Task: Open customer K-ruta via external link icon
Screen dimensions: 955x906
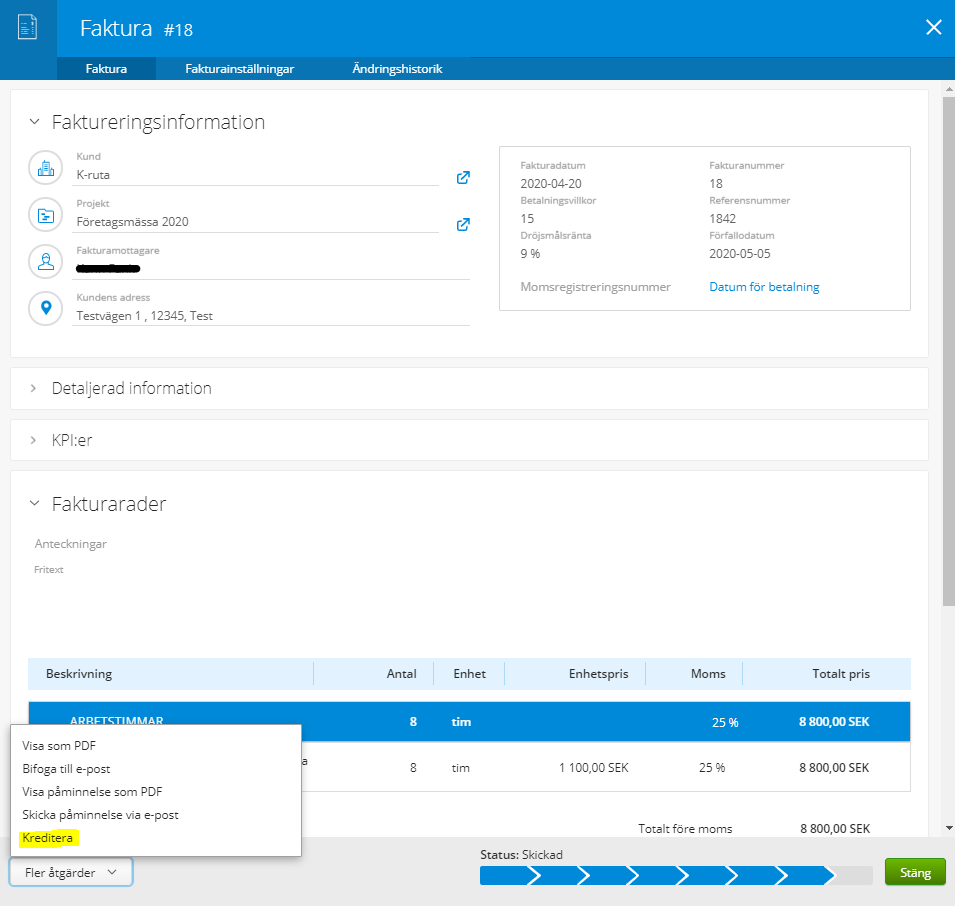Action: pos(463,178)
